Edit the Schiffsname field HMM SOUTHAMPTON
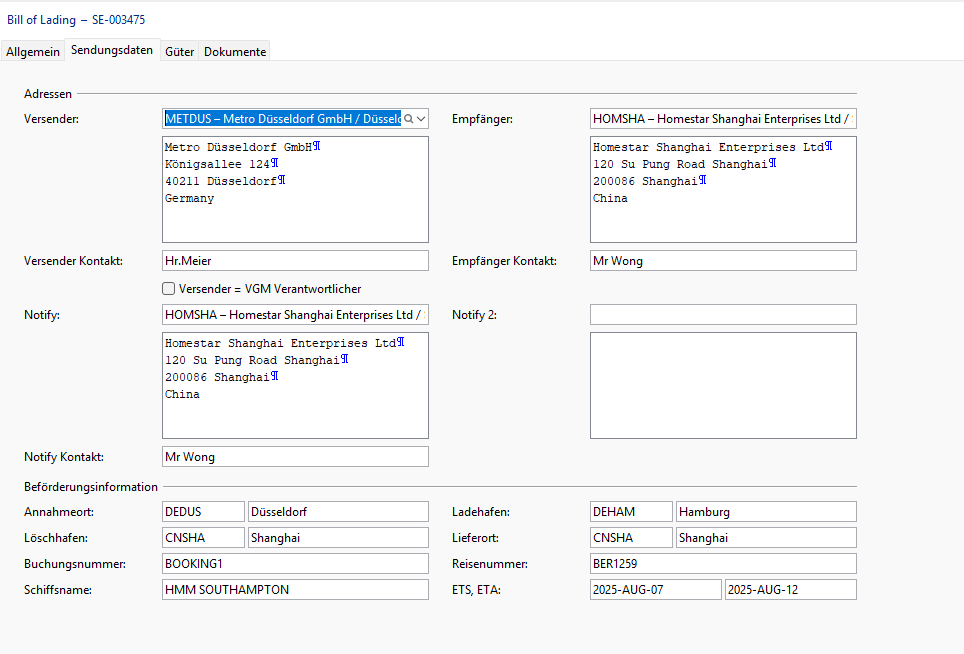 [x=295, y=589]
